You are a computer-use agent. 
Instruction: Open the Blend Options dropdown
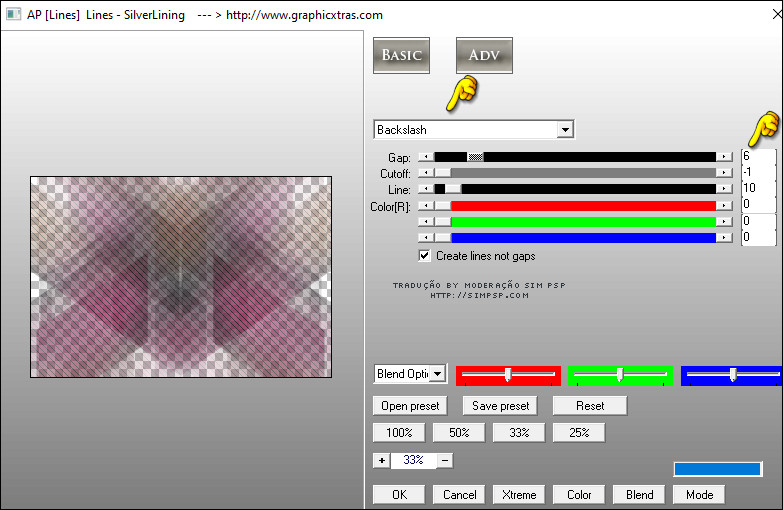point(437,374)
